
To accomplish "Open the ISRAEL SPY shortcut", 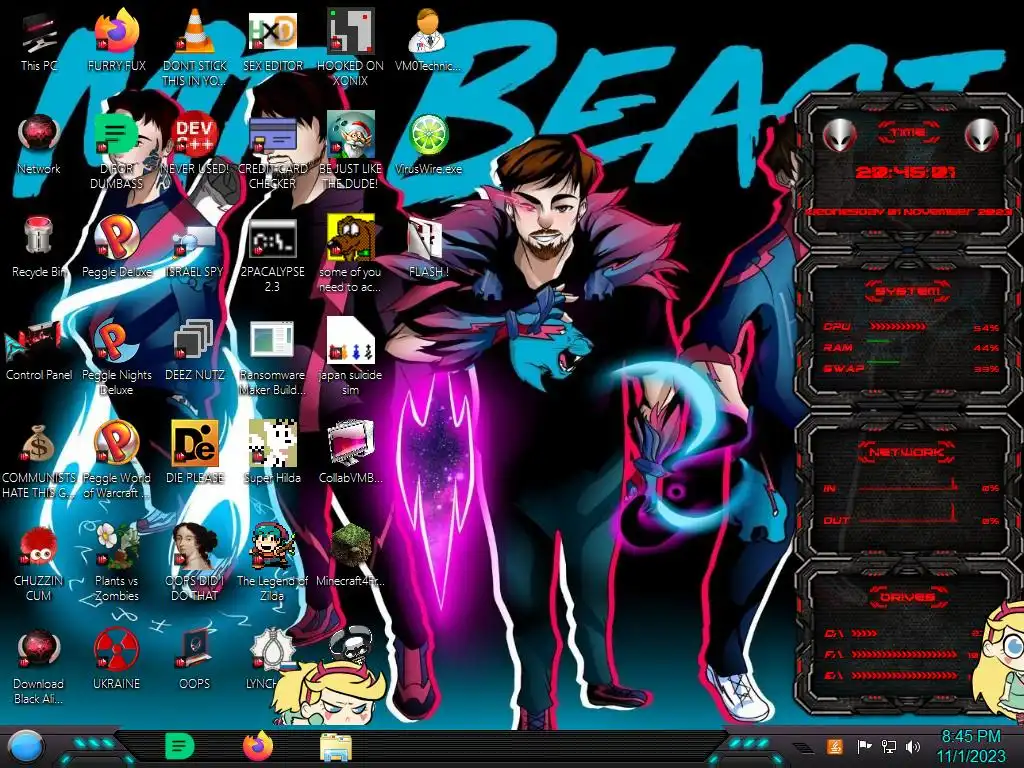I will pos(194,240).
